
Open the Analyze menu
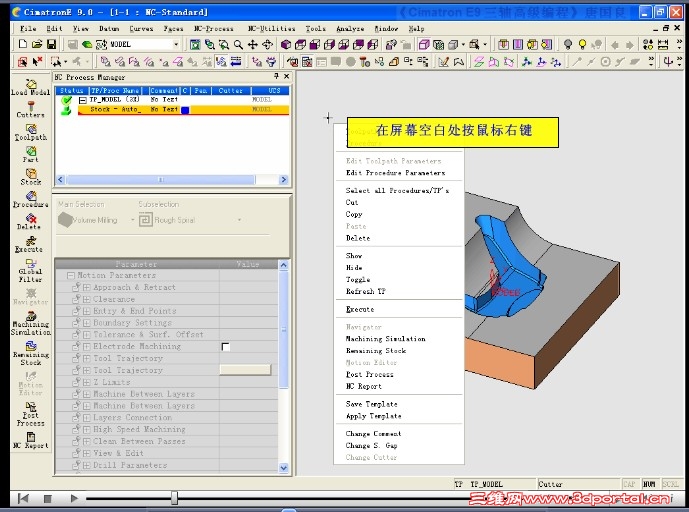(350, 29)
